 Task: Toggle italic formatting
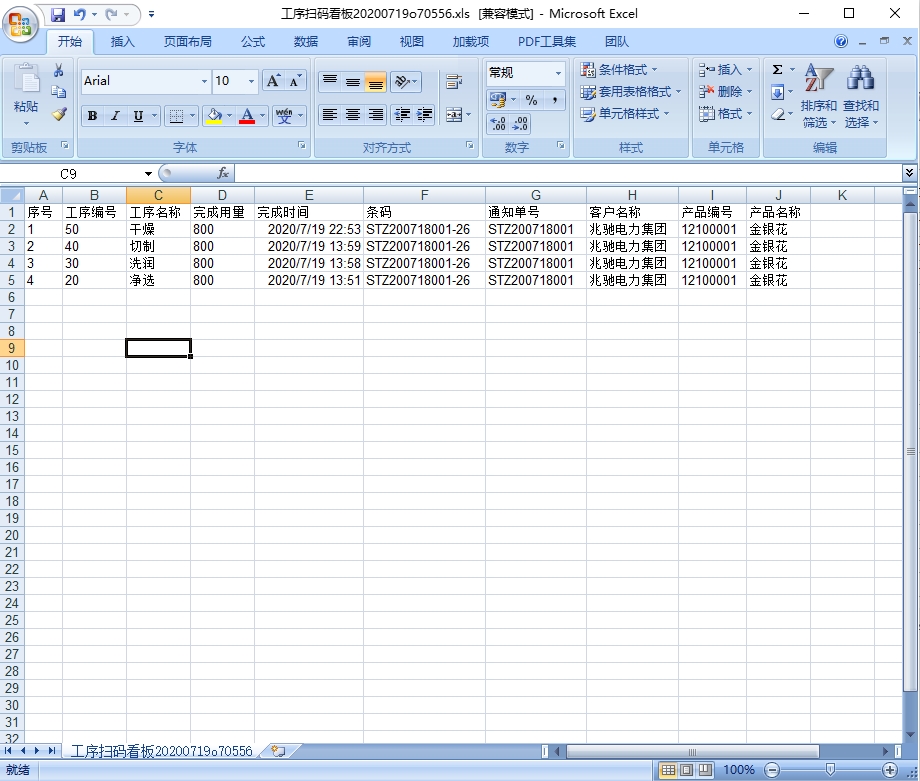(x=115, y=116)
